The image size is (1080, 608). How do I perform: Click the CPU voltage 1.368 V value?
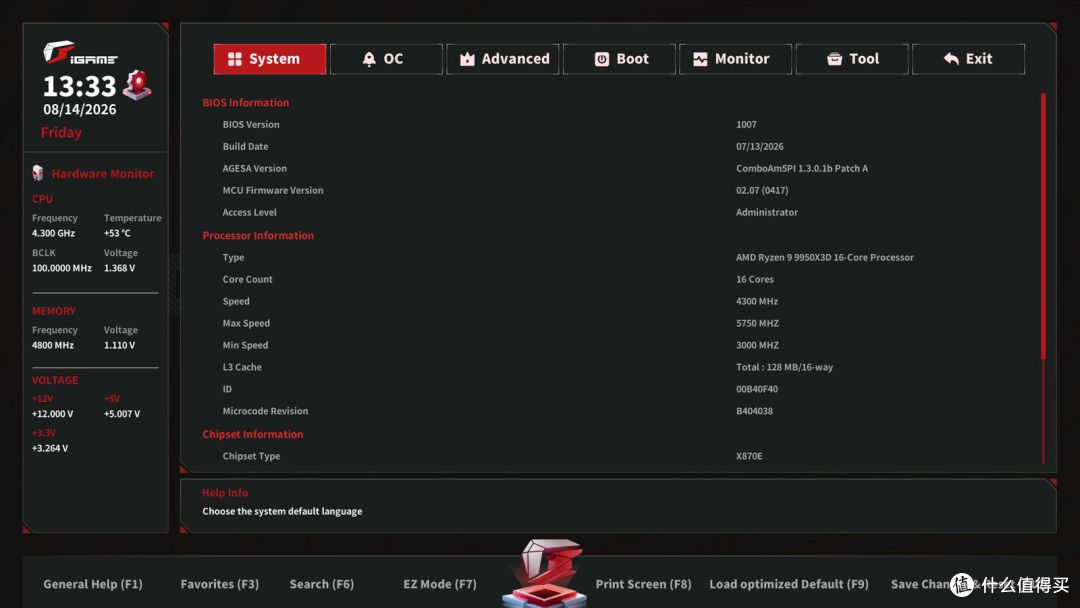119,269
